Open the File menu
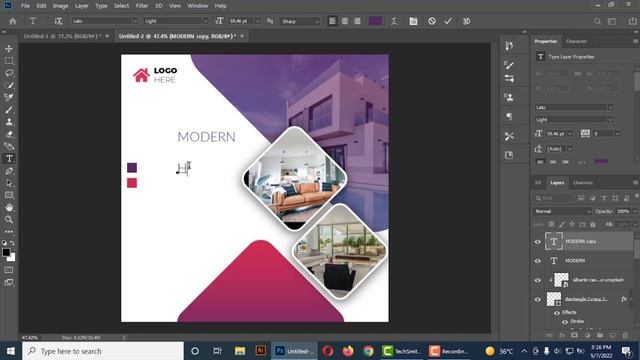This screenshot has width=640, height=360. pos(25,6)
